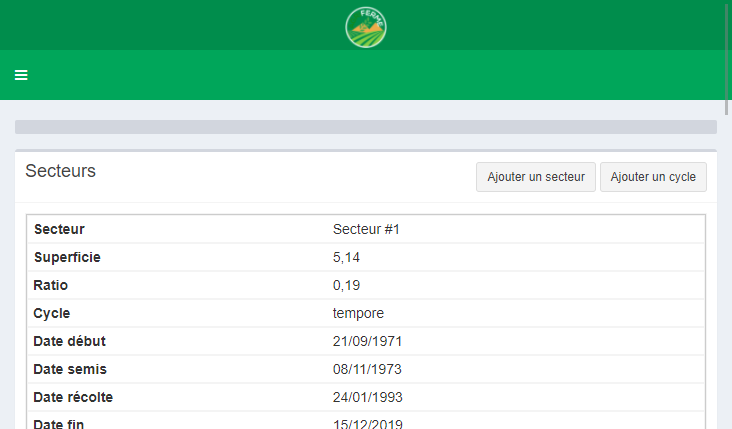Click the Ferme logo in the header
Screen dimensions: 732x429
tap(366, 27)
